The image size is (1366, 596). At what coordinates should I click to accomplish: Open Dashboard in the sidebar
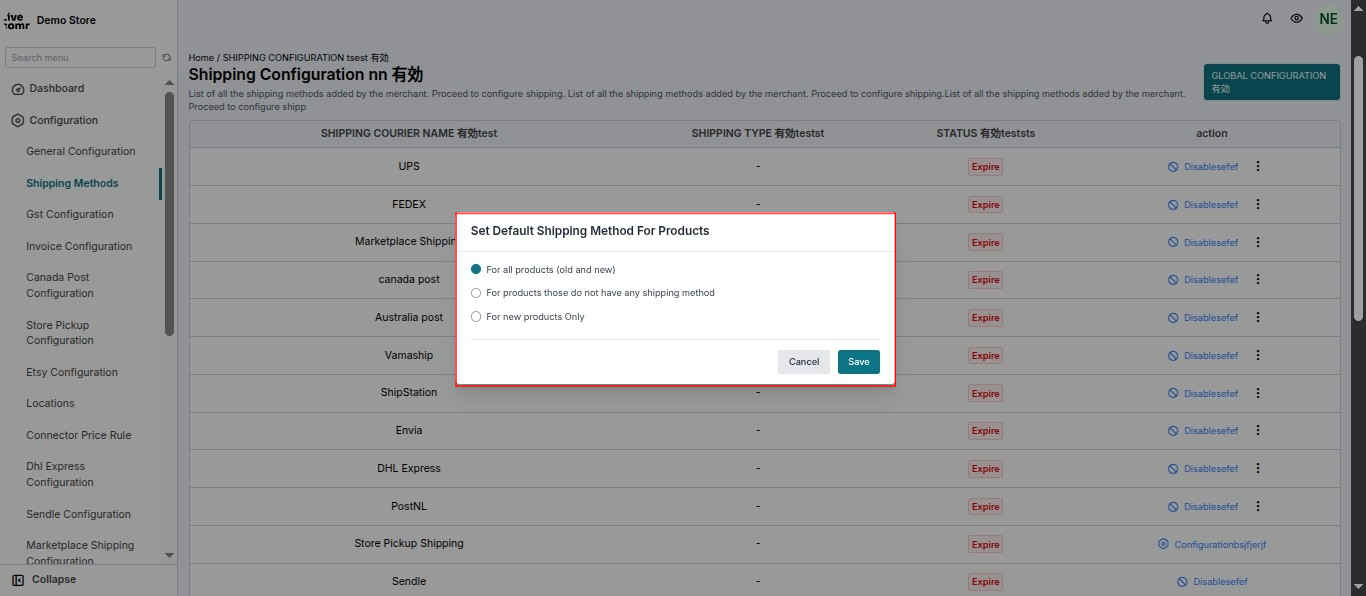(57, 89)
